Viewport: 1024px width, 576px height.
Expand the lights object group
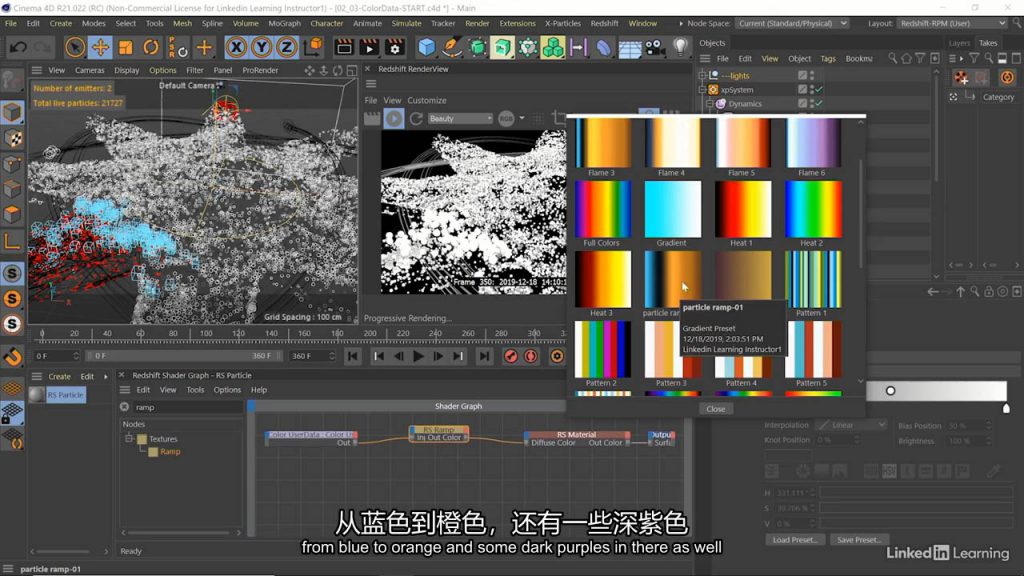tap(703, 76)
